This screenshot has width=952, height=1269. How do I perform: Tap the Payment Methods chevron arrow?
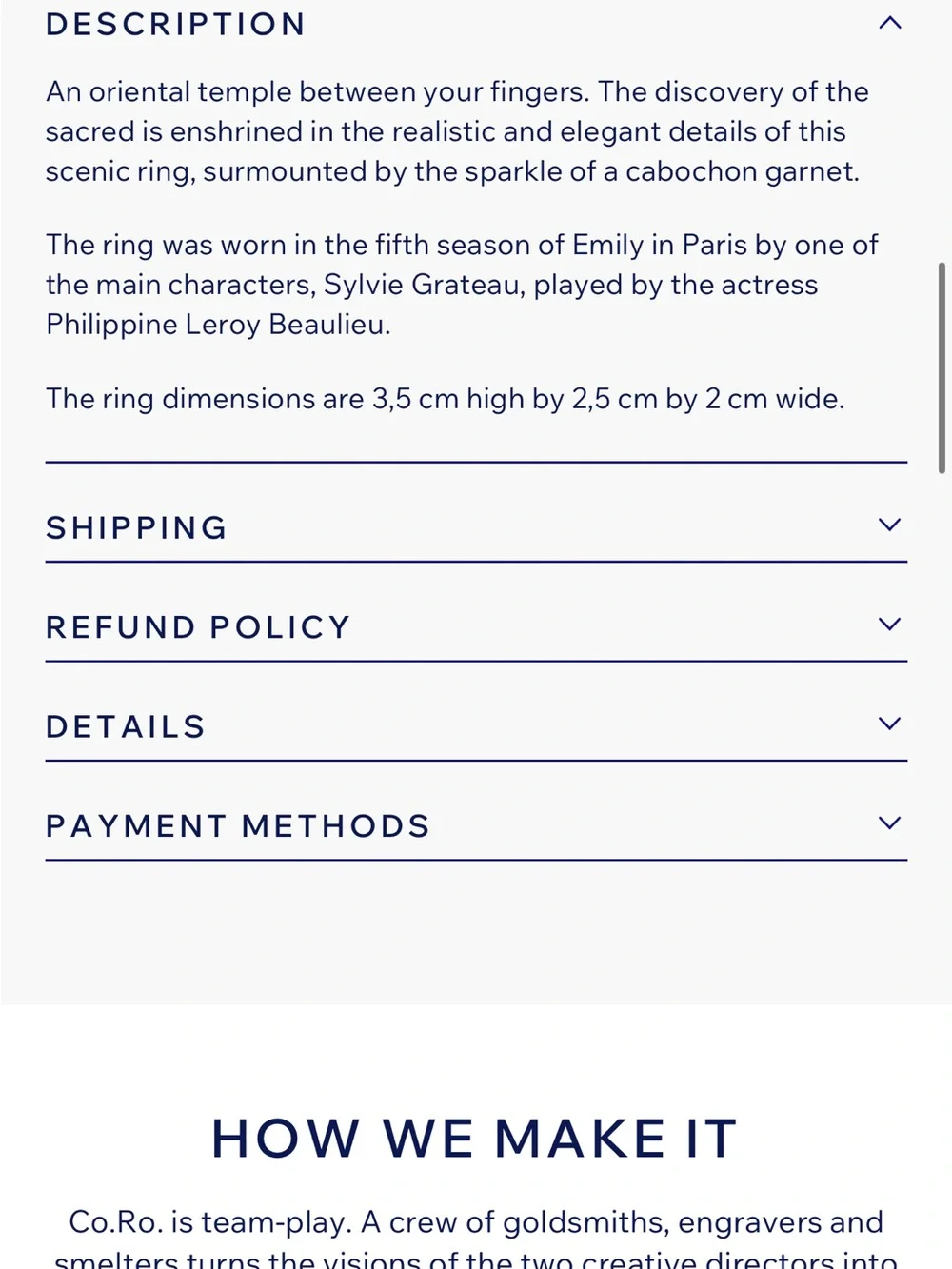tap(889, 823)
